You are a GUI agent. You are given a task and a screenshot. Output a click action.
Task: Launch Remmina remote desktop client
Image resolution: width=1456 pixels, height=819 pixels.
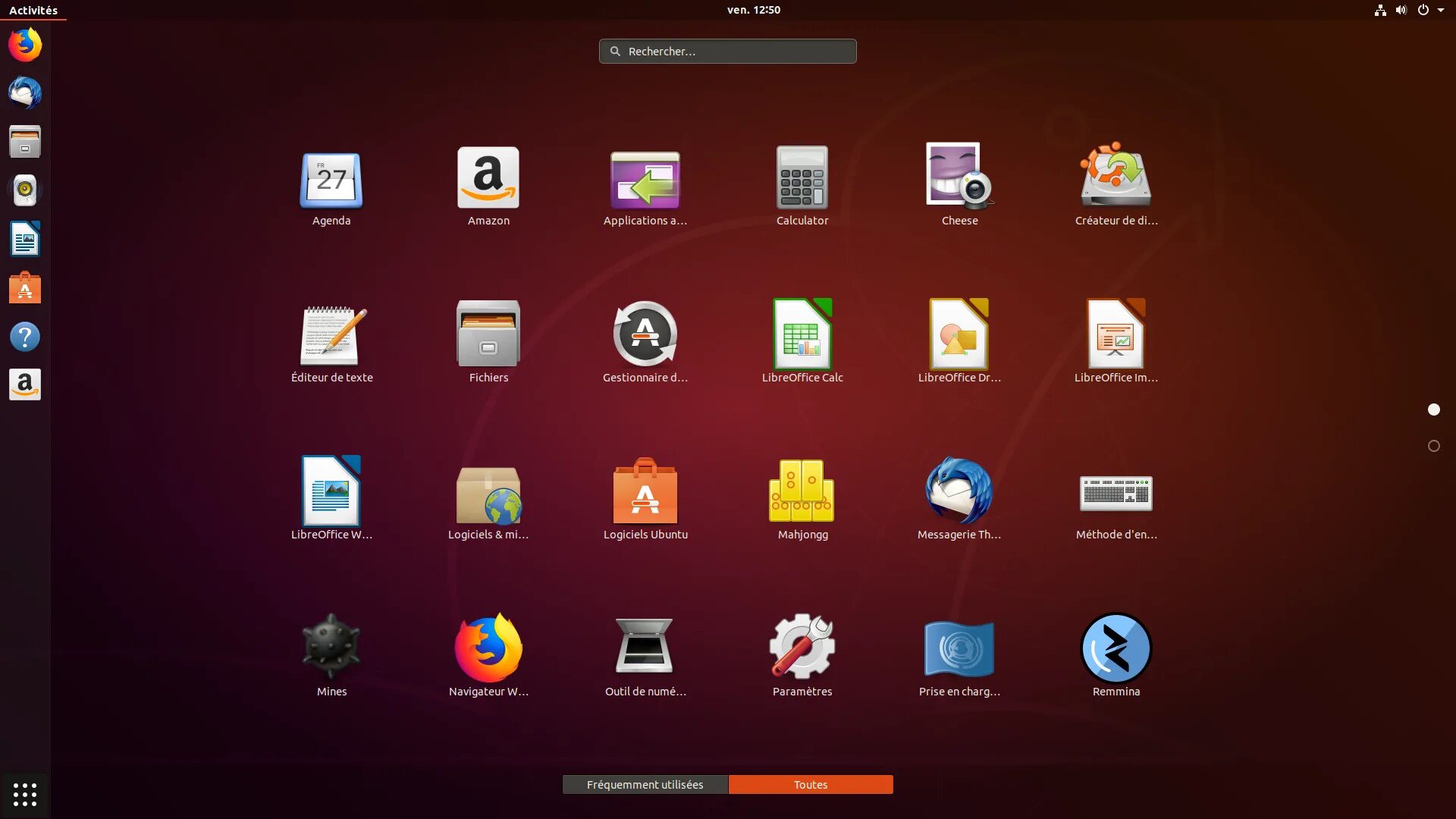click(1116, 648)
